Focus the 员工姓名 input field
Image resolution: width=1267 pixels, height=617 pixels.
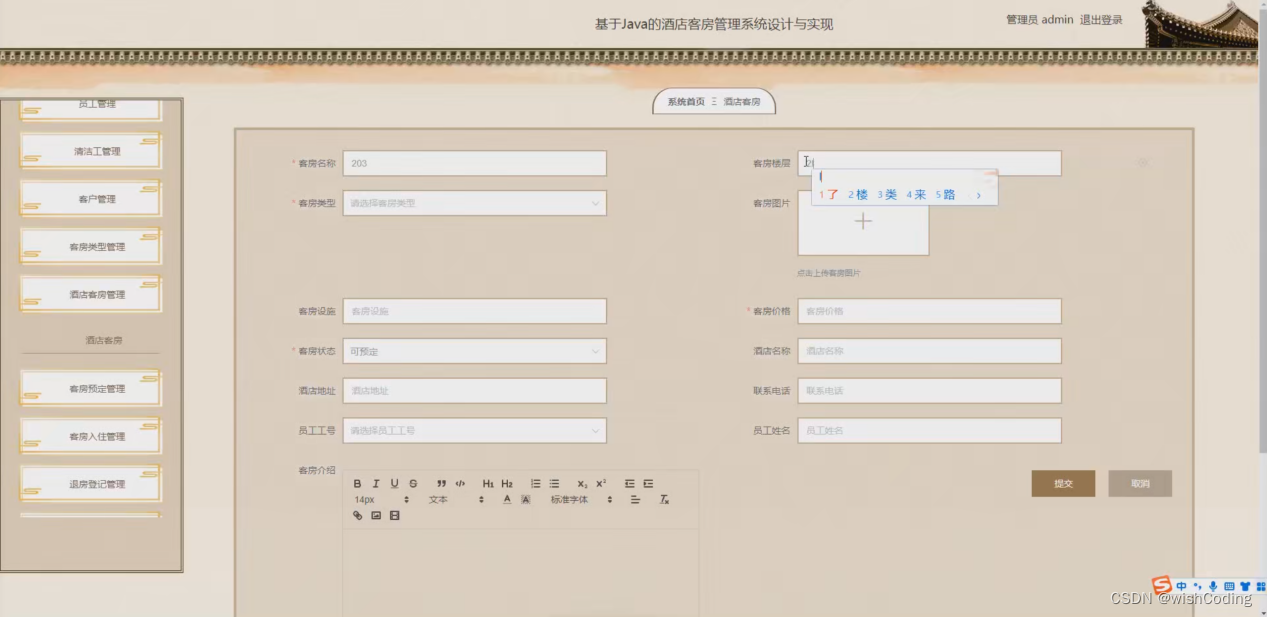[x=929, y=431]
